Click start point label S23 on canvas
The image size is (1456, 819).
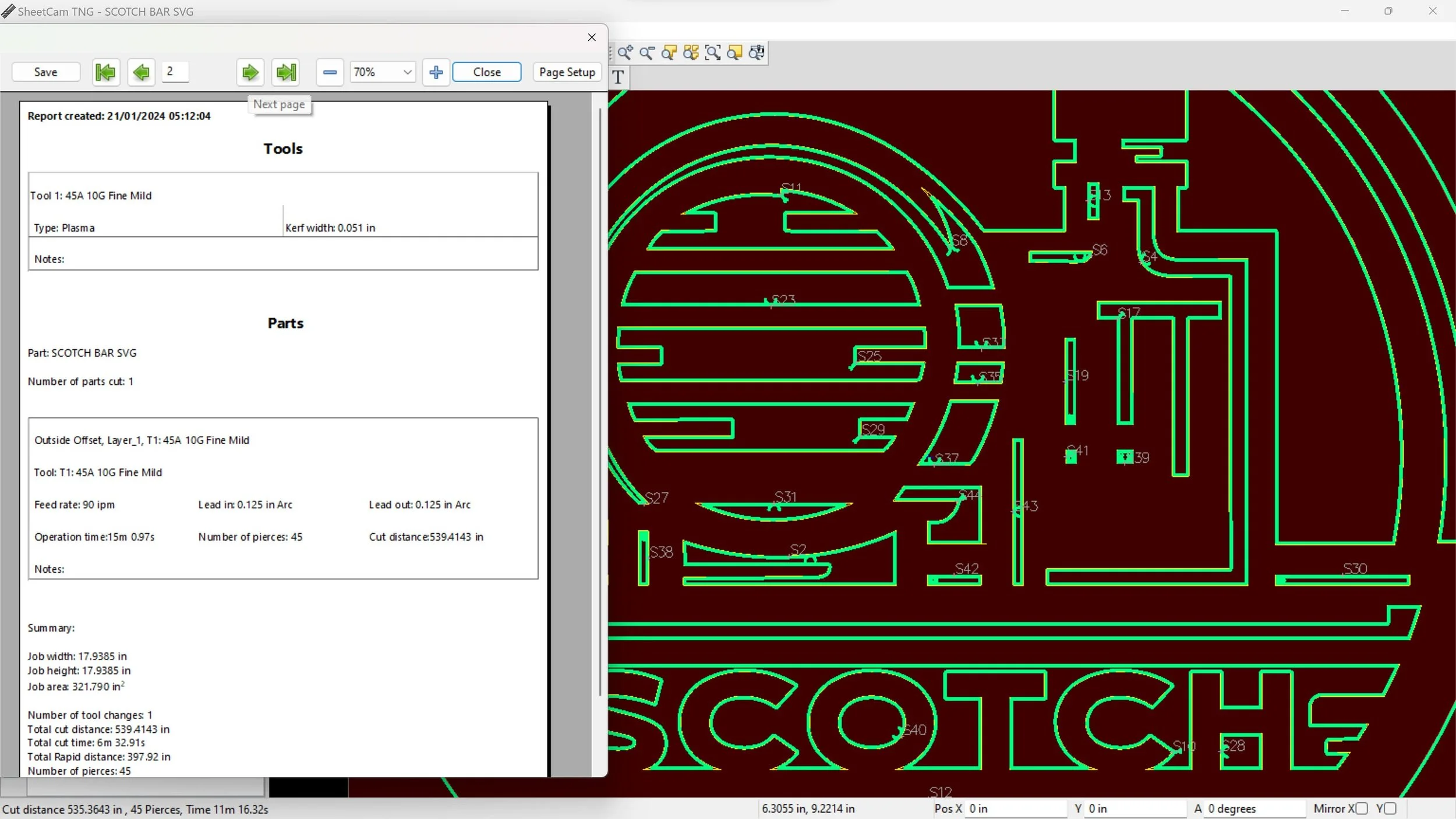(x=783, y=300)
